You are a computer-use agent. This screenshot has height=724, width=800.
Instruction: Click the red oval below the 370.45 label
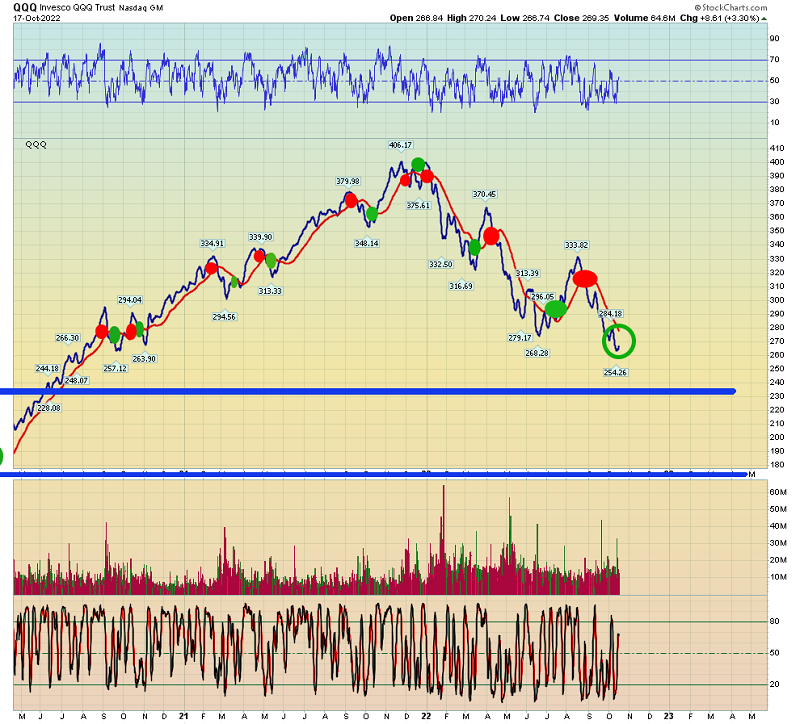pos(491,236)
